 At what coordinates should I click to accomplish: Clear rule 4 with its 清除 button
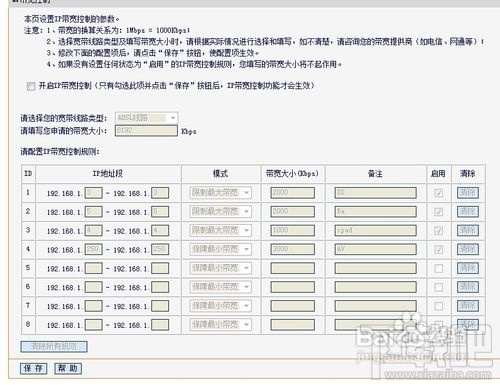468,249
